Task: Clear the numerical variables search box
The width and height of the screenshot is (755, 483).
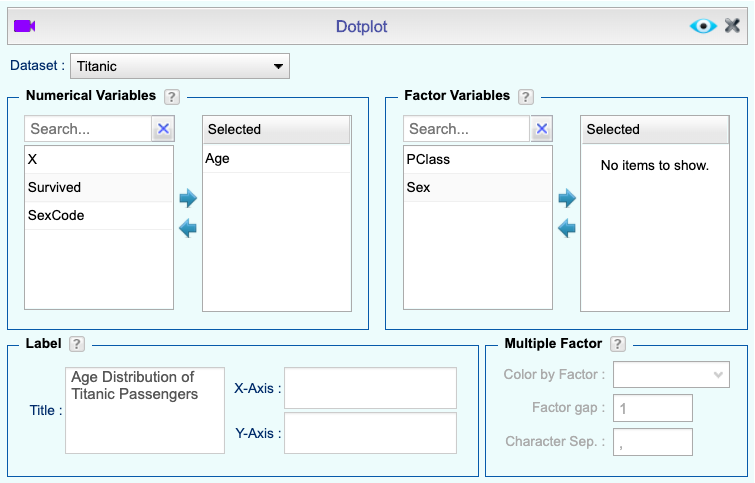Action: pos(163,129)
